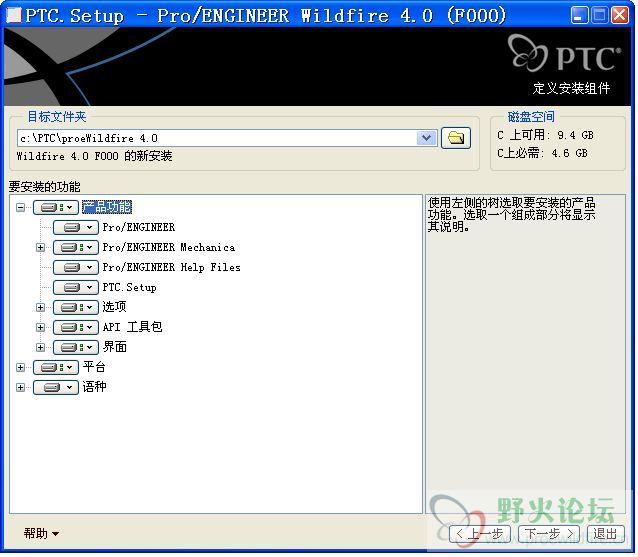Select the 选项 tree item
Viewport: 638px width, 557px height.
114,307
